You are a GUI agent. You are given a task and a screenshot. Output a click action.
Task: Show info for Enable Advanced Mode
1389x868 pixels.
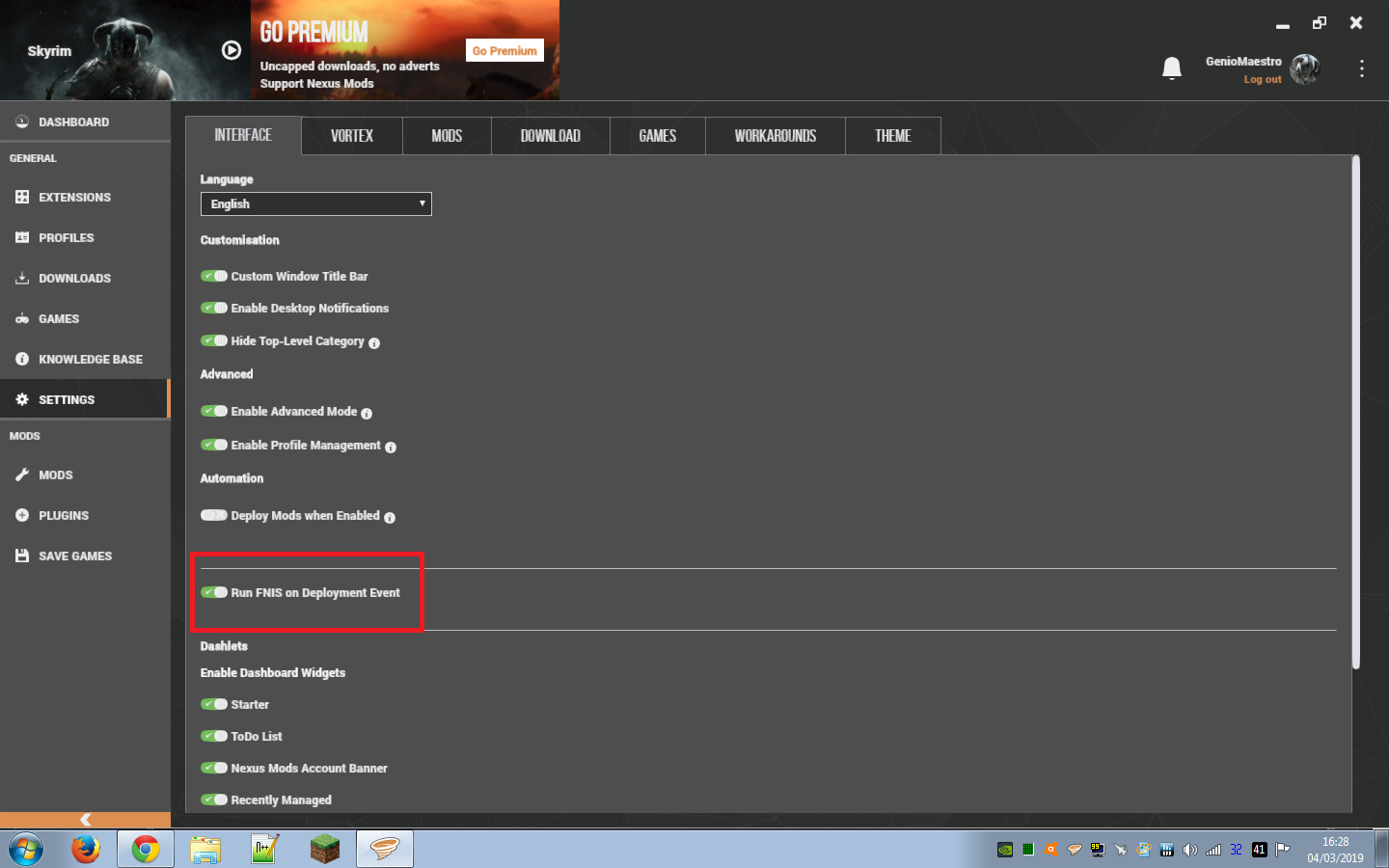(367, 414)
